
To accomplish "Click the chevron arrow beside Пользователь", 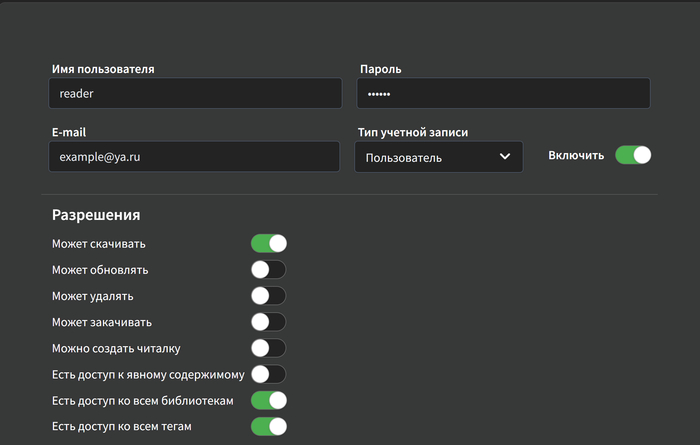I will pos(505,157).
